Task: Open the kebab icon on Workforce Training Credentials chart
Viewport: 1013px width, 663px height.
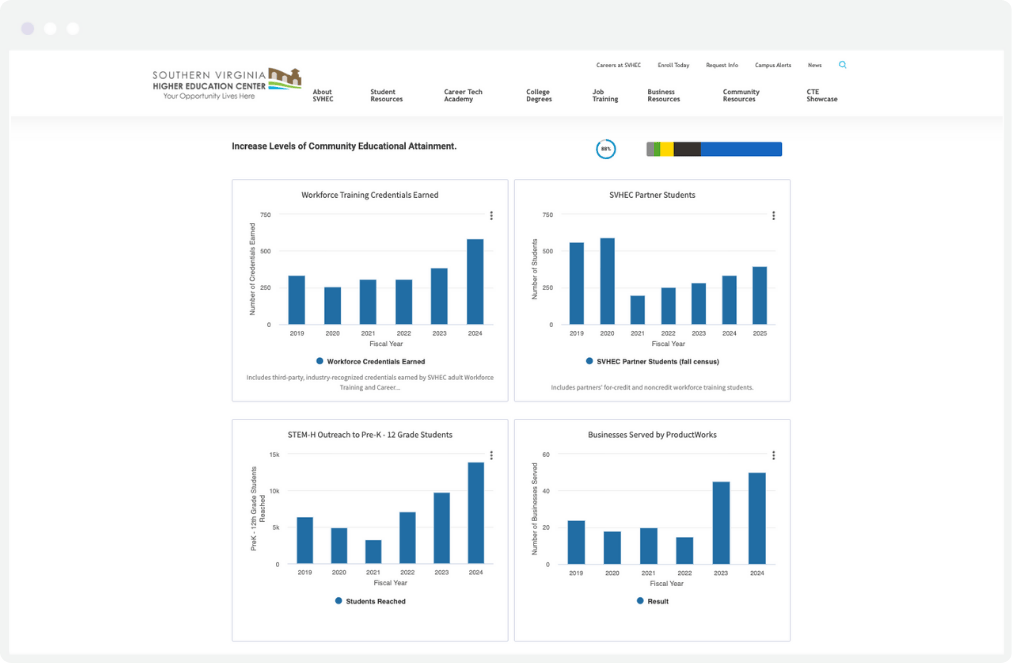Action: coord(492,214)
